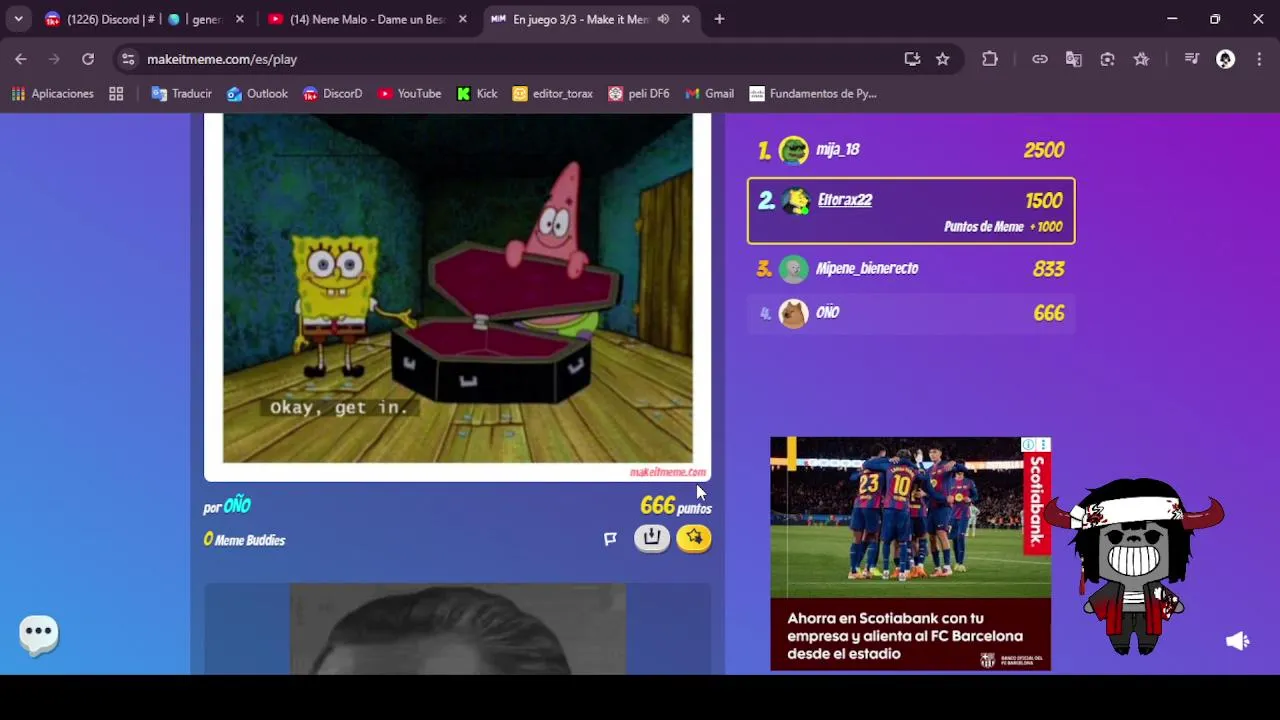The image size is (1280, 720).
Task: Open browser profile avatar
Action: point(1225,59)
